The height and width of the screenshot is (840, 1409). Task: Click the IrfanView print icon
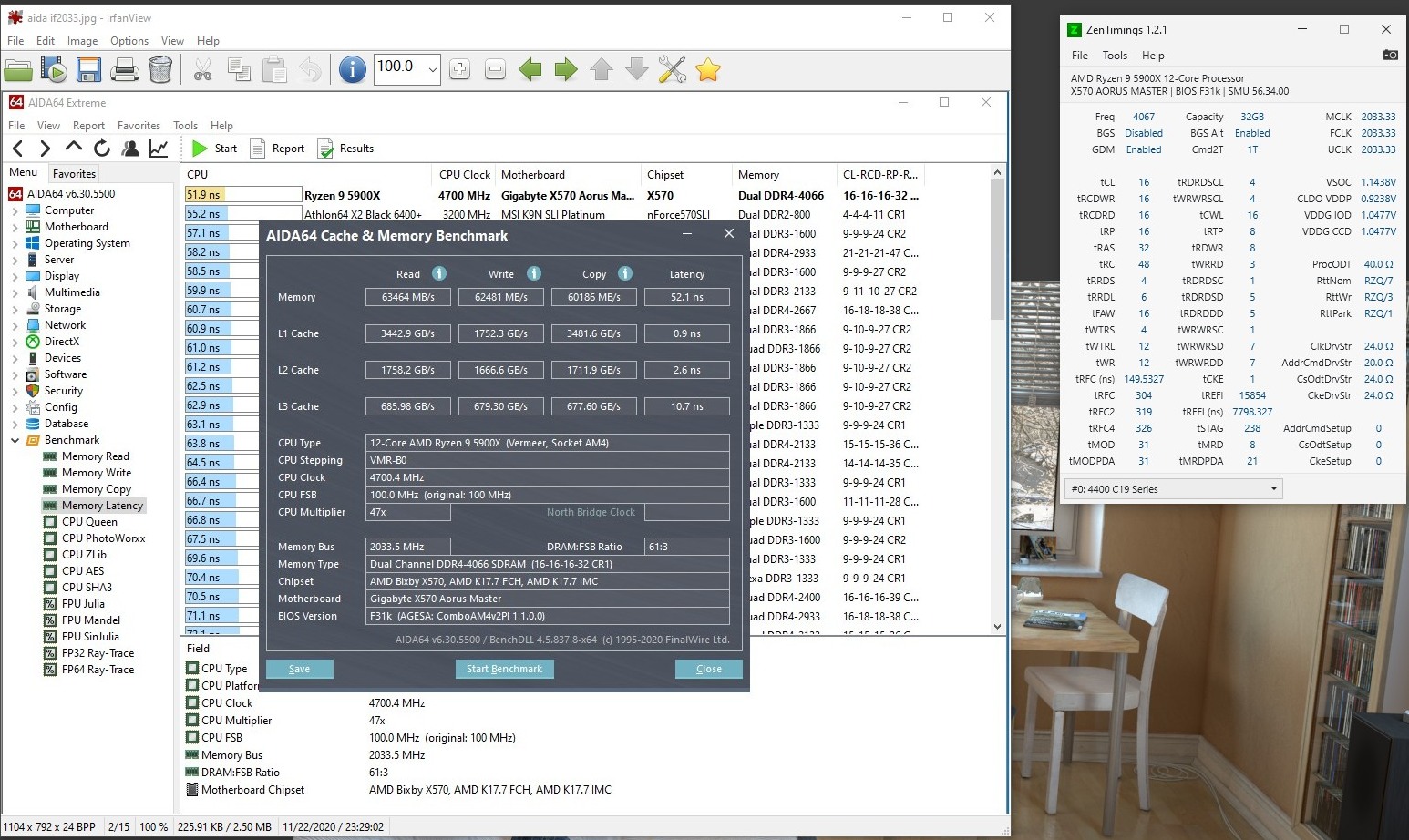coord(124,69)
